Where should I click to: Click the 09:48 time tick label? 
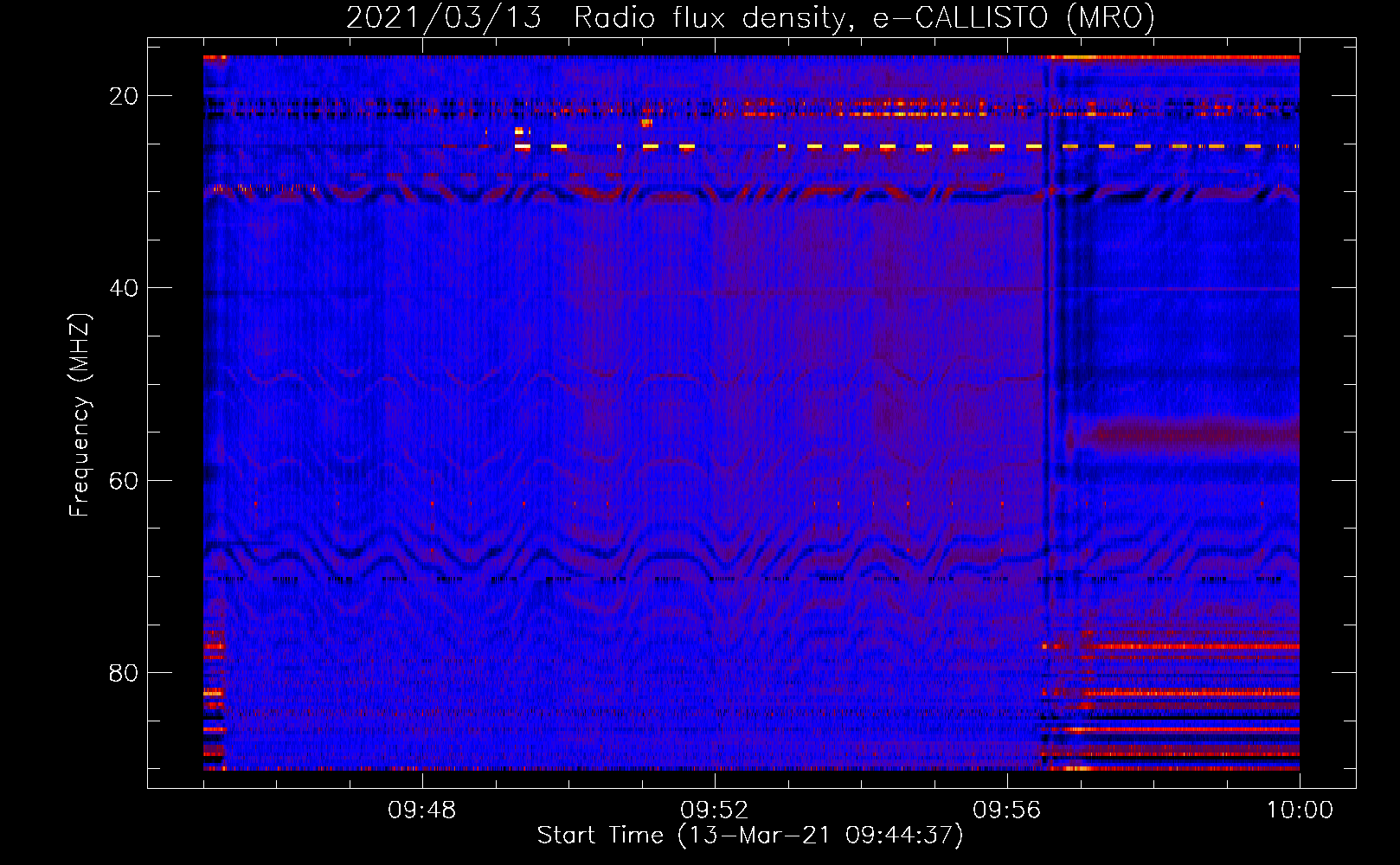coord(422,811)
